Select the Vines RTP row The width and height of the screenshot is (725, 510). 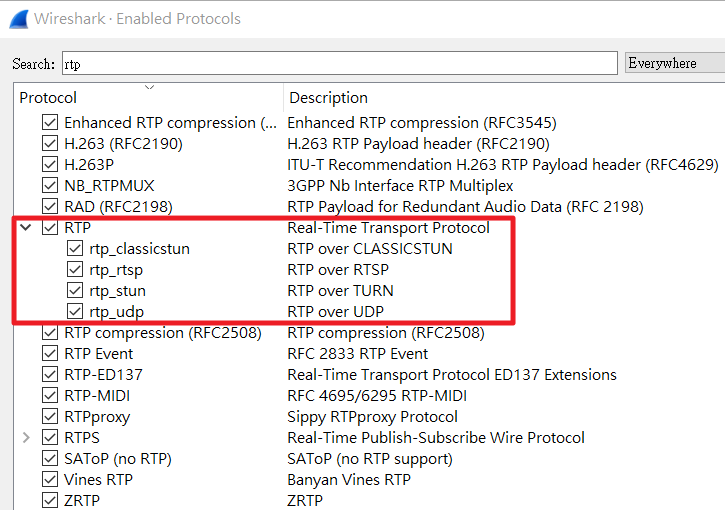tap(98, 479)
